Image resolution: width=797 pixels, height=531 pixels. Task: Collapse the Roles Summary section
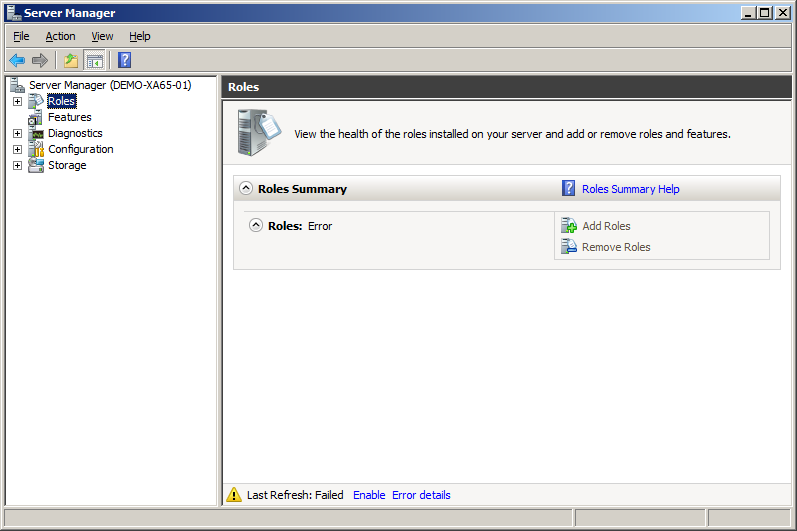[246, 188]
